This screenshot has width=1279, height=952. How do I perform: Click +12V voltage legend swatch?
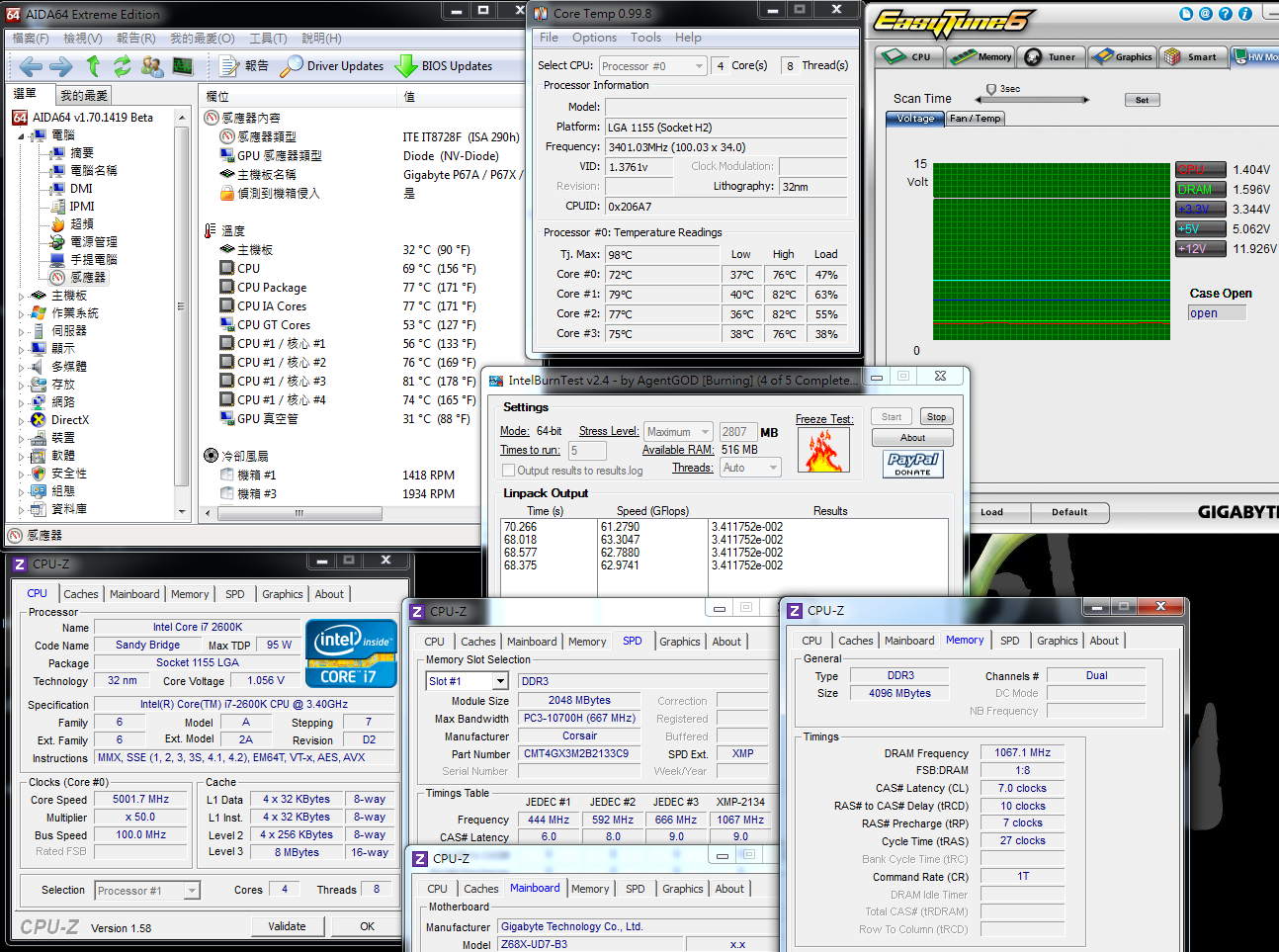pos(1201,249)
